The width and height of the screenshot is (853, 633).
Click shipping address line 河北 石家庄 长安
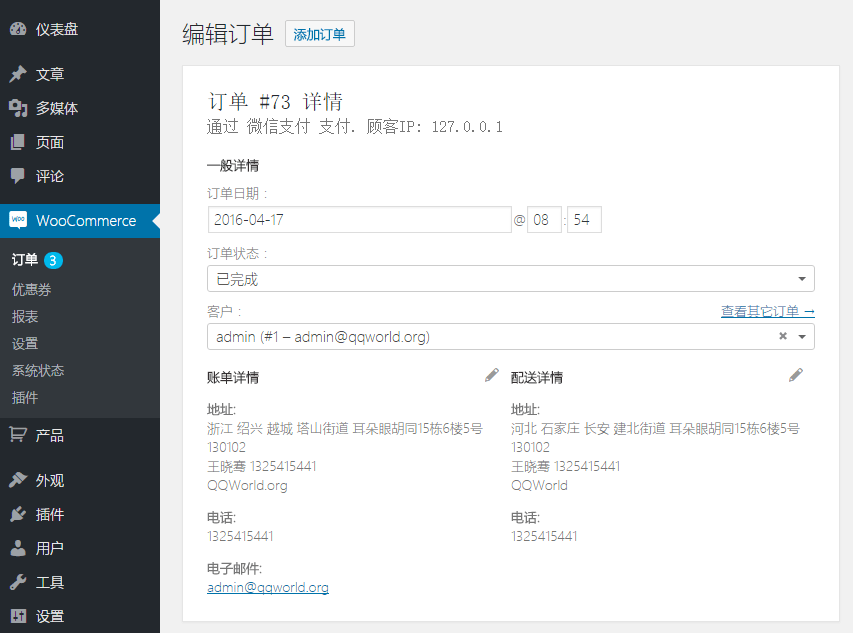tap(656, 429)
